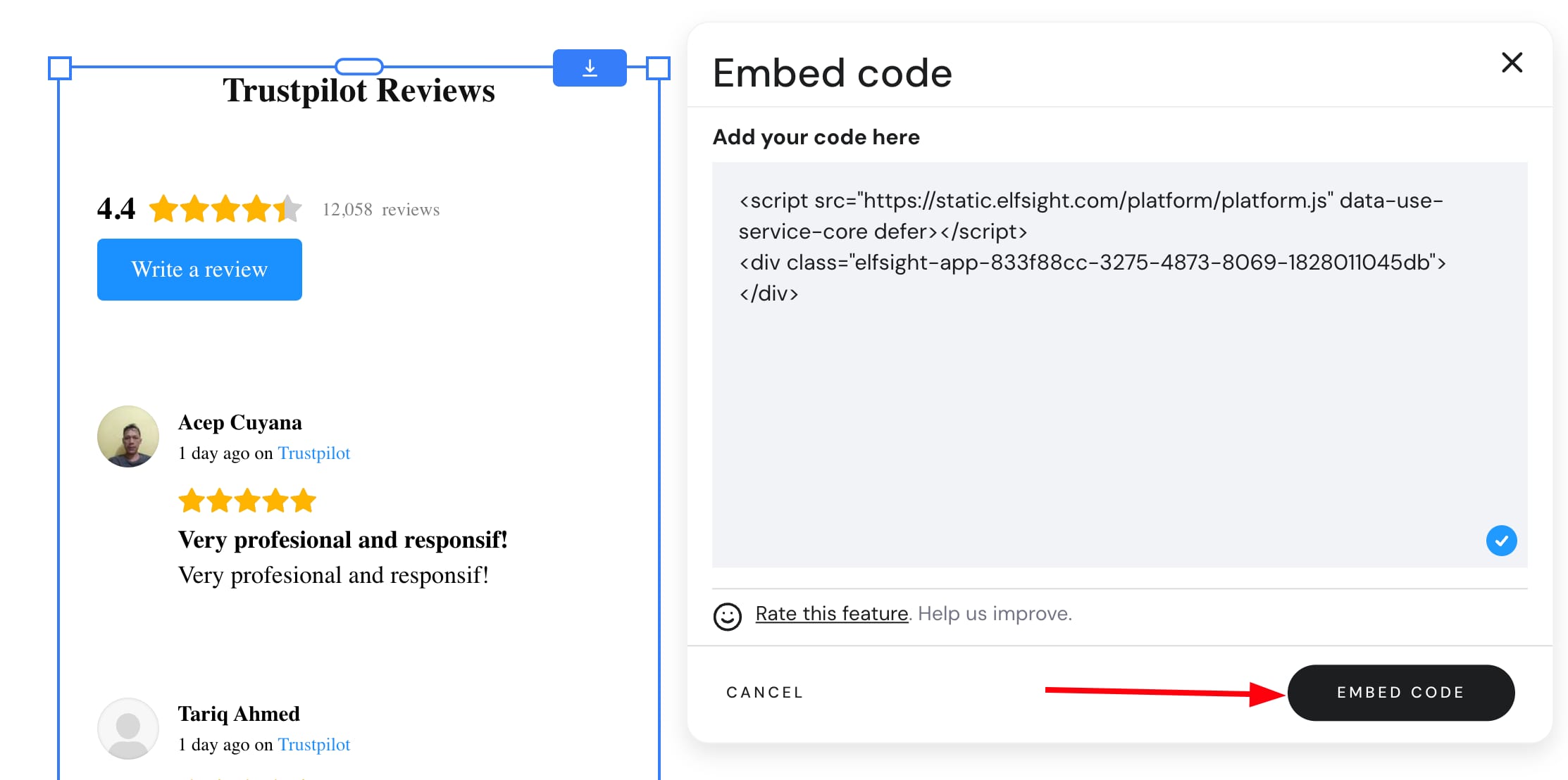This screenshot has width=1568, height=780.
Task: Click the download icon above the widget
Action: pos(590,67)
